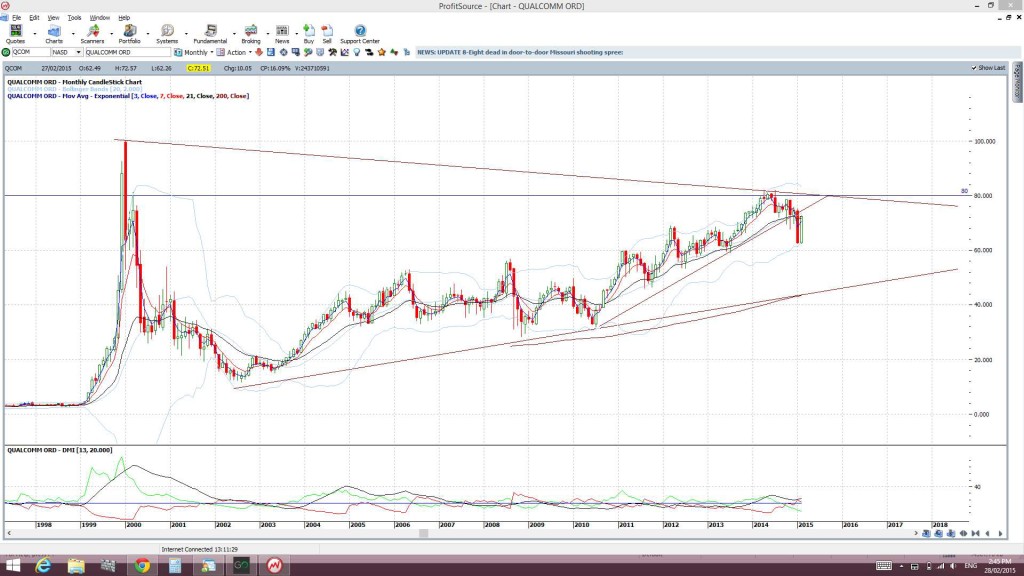Click the last icon before the news ticker
The height and width of the screenshot is (576, 1024).
coord(406,52)
